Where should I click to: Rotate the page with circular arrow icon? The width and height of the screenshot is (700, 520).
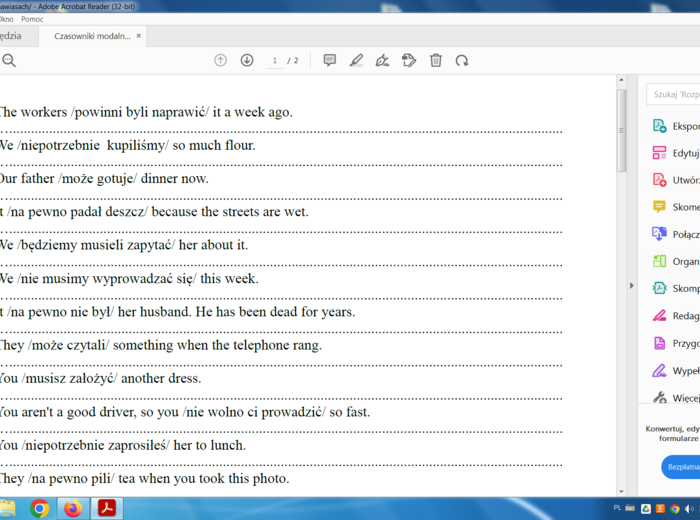462,61
